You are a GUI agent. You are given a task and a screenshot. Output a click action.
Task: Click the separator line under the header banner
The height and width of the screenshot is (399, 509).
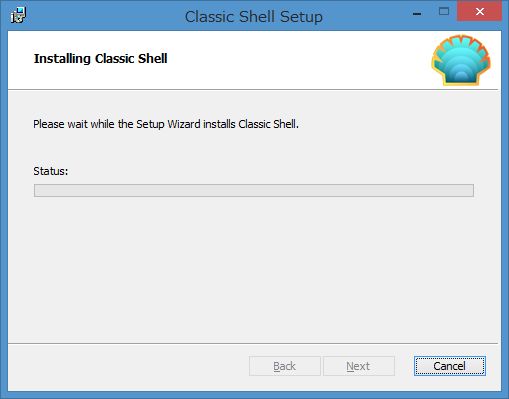click(x=253, y=89)
